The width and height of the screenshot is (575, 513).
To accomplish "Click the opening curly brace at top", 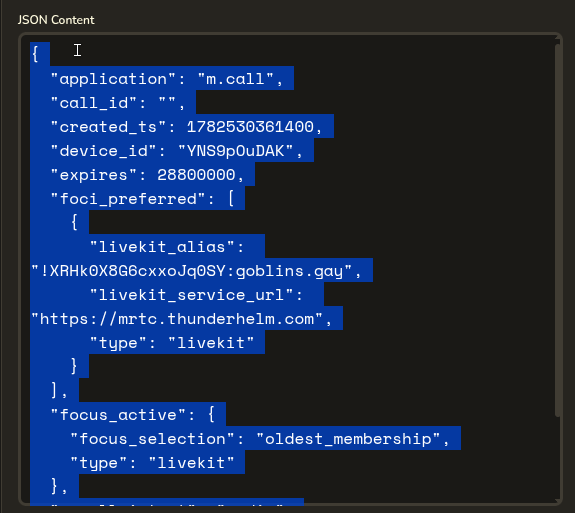I will point(36,54).
